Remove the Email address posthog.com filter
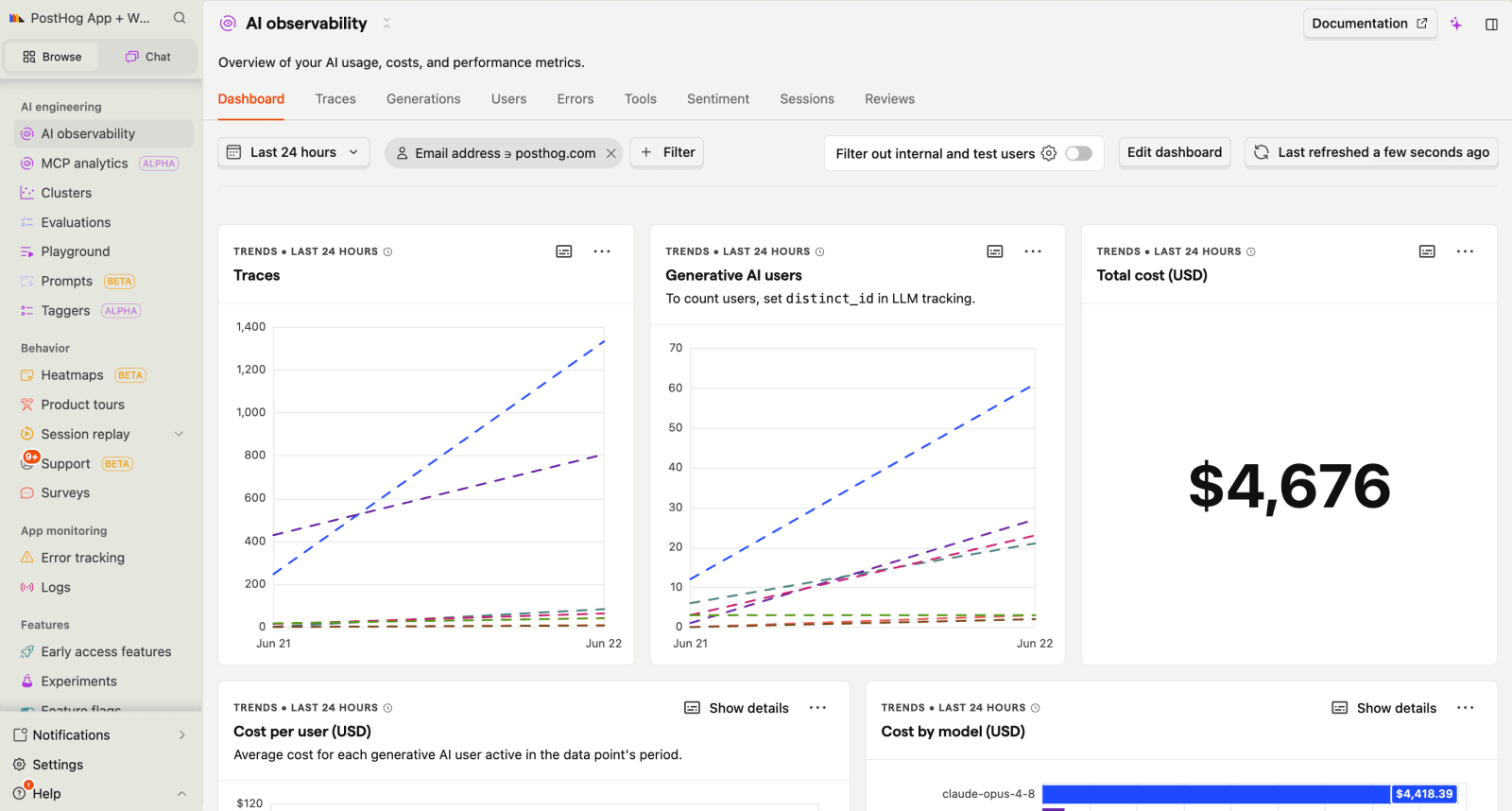The width and height of the screenshot is (1512, 811). 611,153
